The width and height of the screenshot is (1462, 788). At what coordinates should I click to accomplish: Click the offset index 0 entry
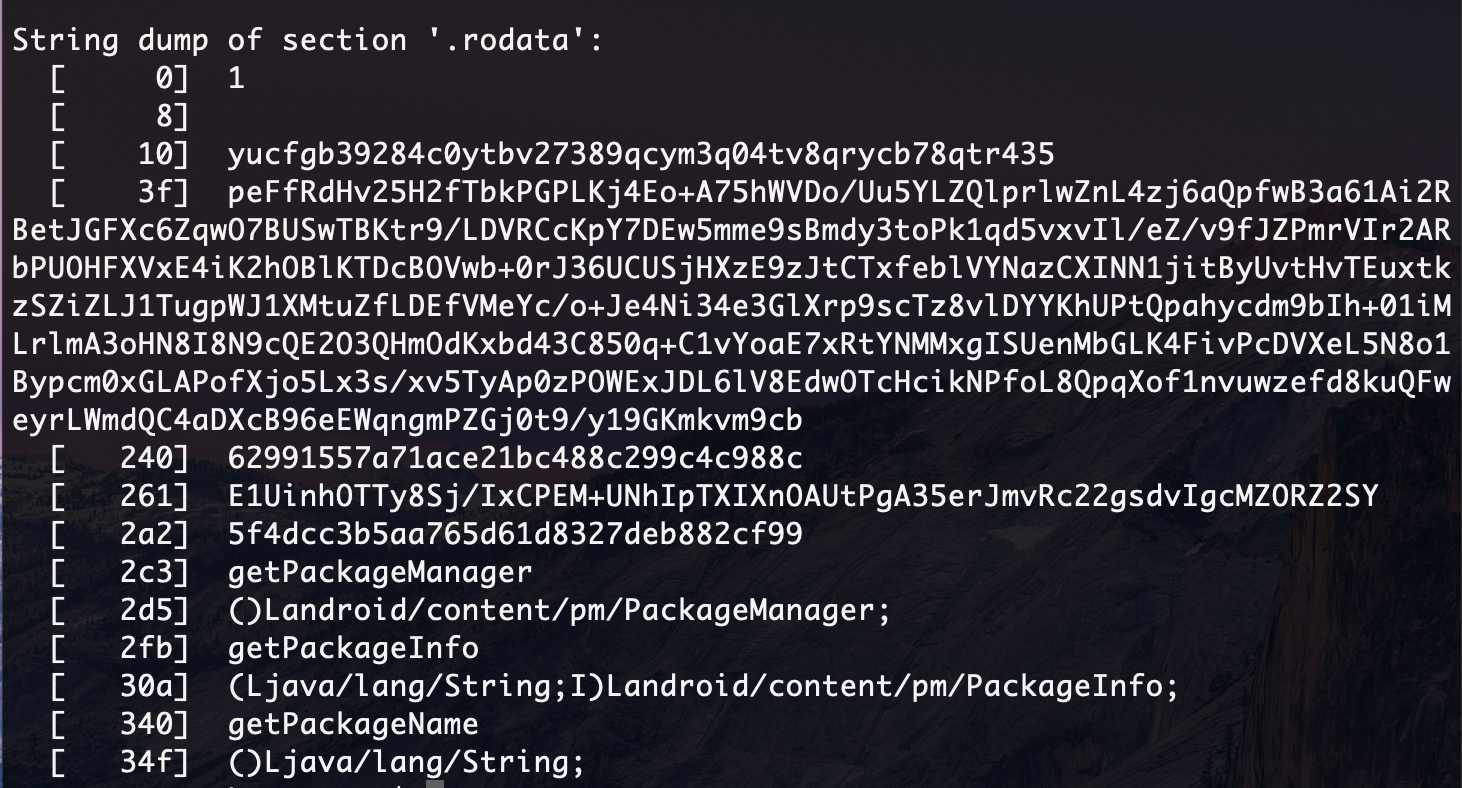tap(120, 79)
